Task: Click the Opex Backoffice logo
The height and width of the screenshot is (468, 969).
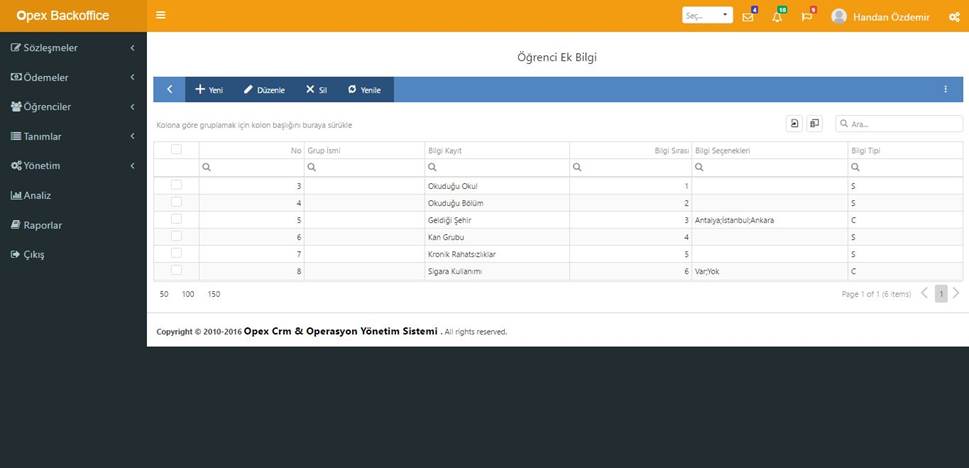Action: (62, 15)
